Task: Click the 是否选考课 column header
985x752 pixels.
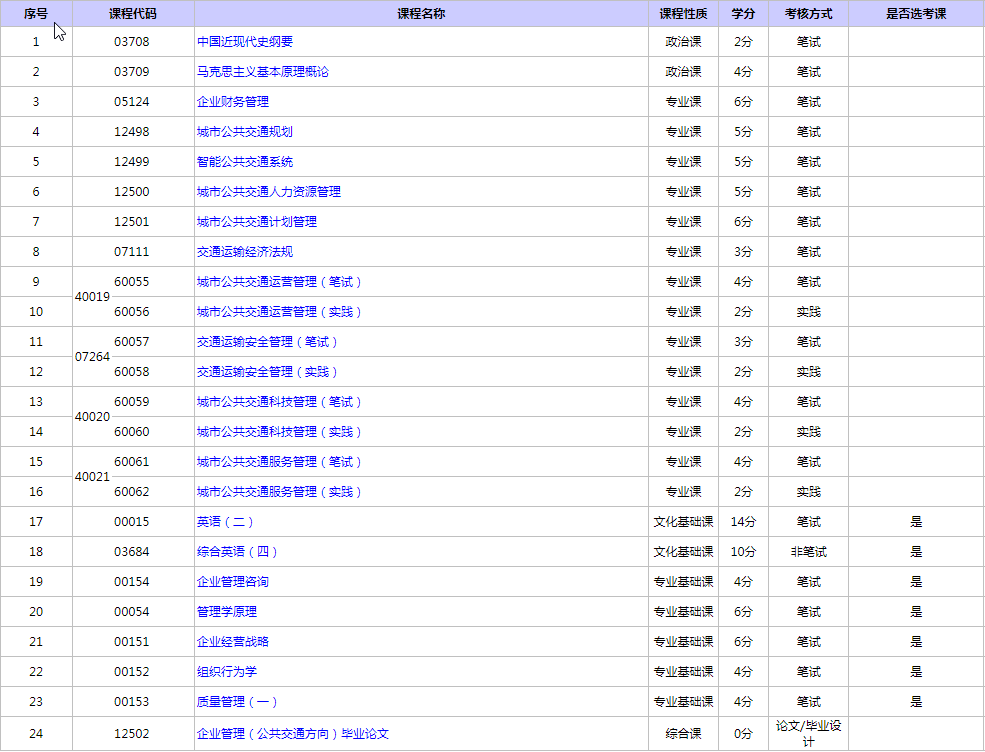Action: tap(916, 14)
